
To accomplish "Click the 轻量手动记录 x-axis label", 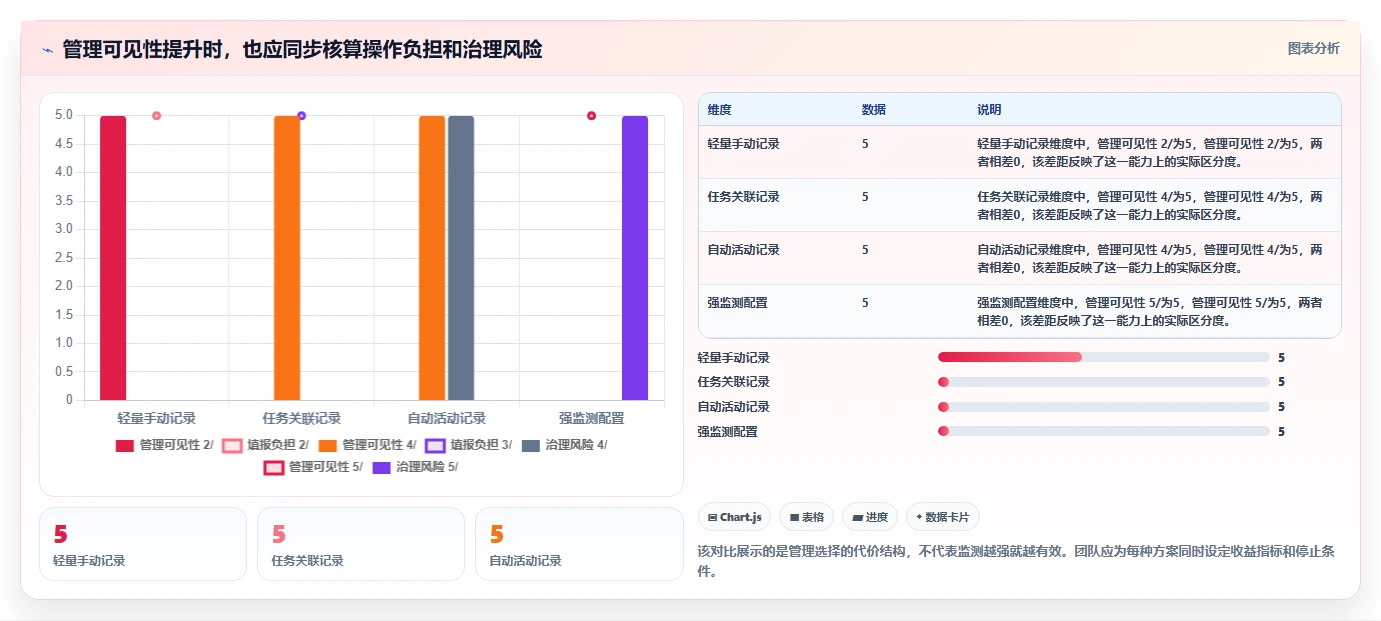I will click(x=157, y=418).
